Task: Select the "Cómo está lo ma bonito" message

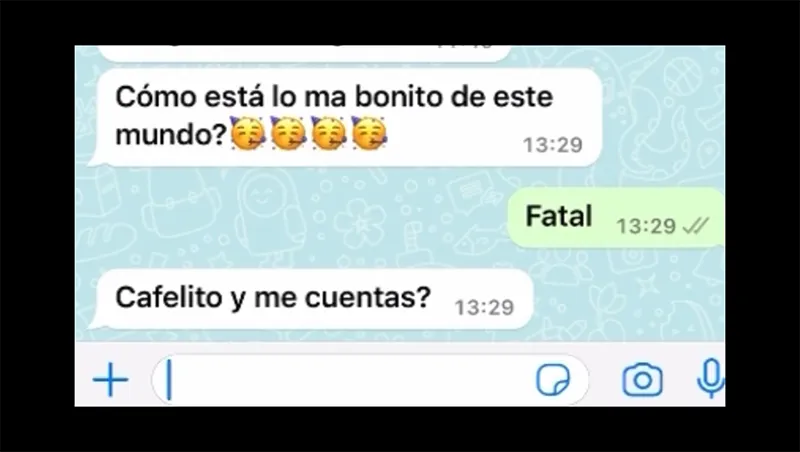Action: tap(345, 117)
